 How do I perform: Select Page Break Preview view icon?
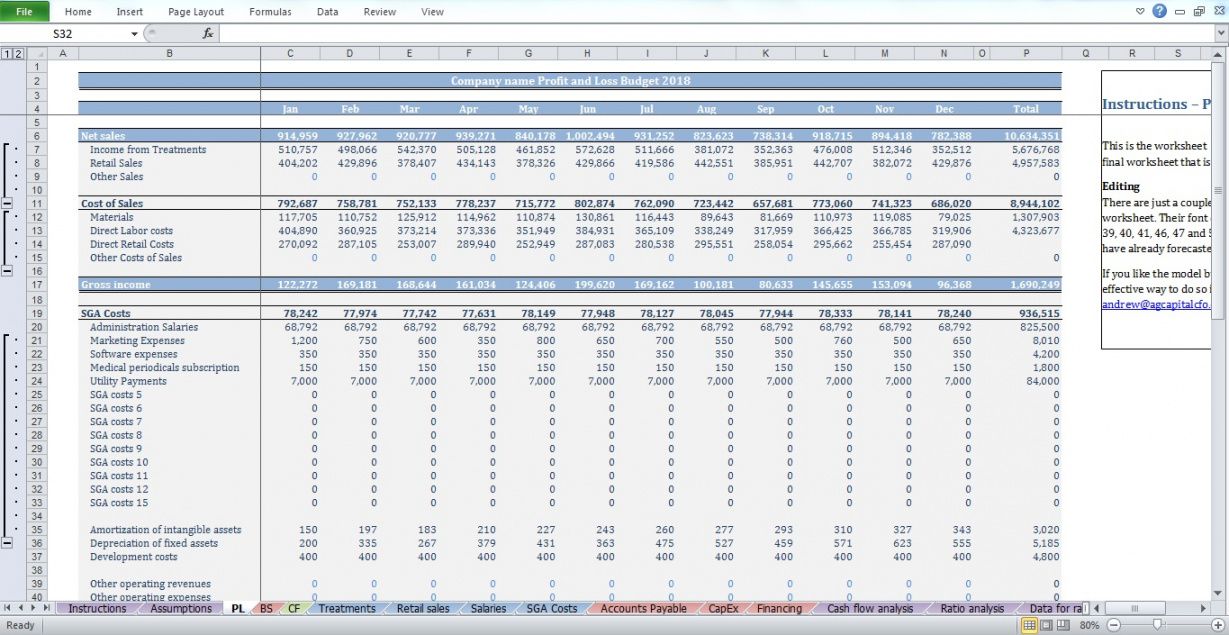(1064, 625)
